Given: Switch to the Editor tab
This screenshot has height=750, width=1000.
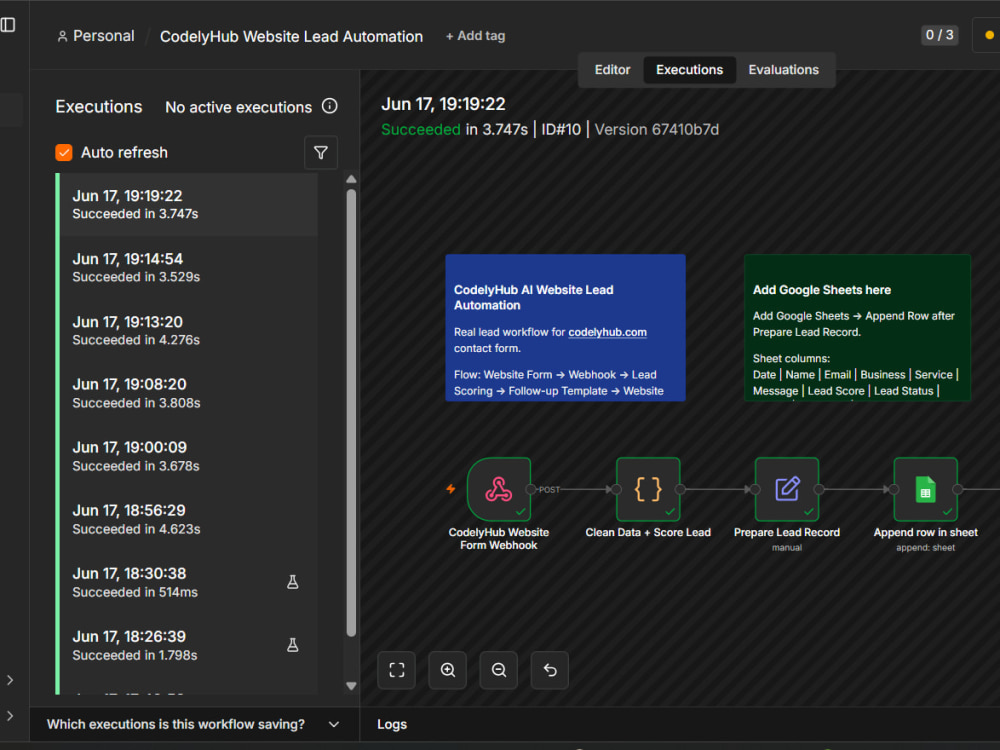Looking at the screenshot, I should pyautogui.click(x=612, y=70).
